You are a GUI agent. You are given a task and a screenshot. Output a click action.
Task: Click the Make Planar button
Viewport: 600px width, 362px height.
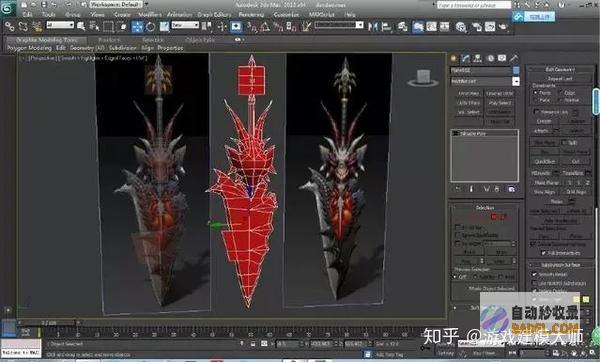(x=547, y=183)
